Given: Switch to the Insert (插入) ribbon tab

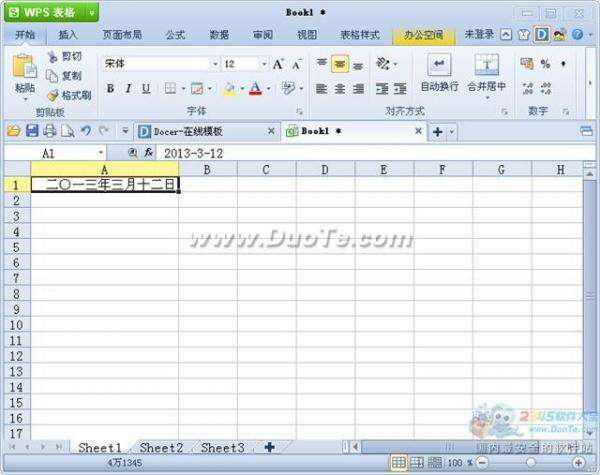Looking at the screenshot, I should click(x=68, y=35).
